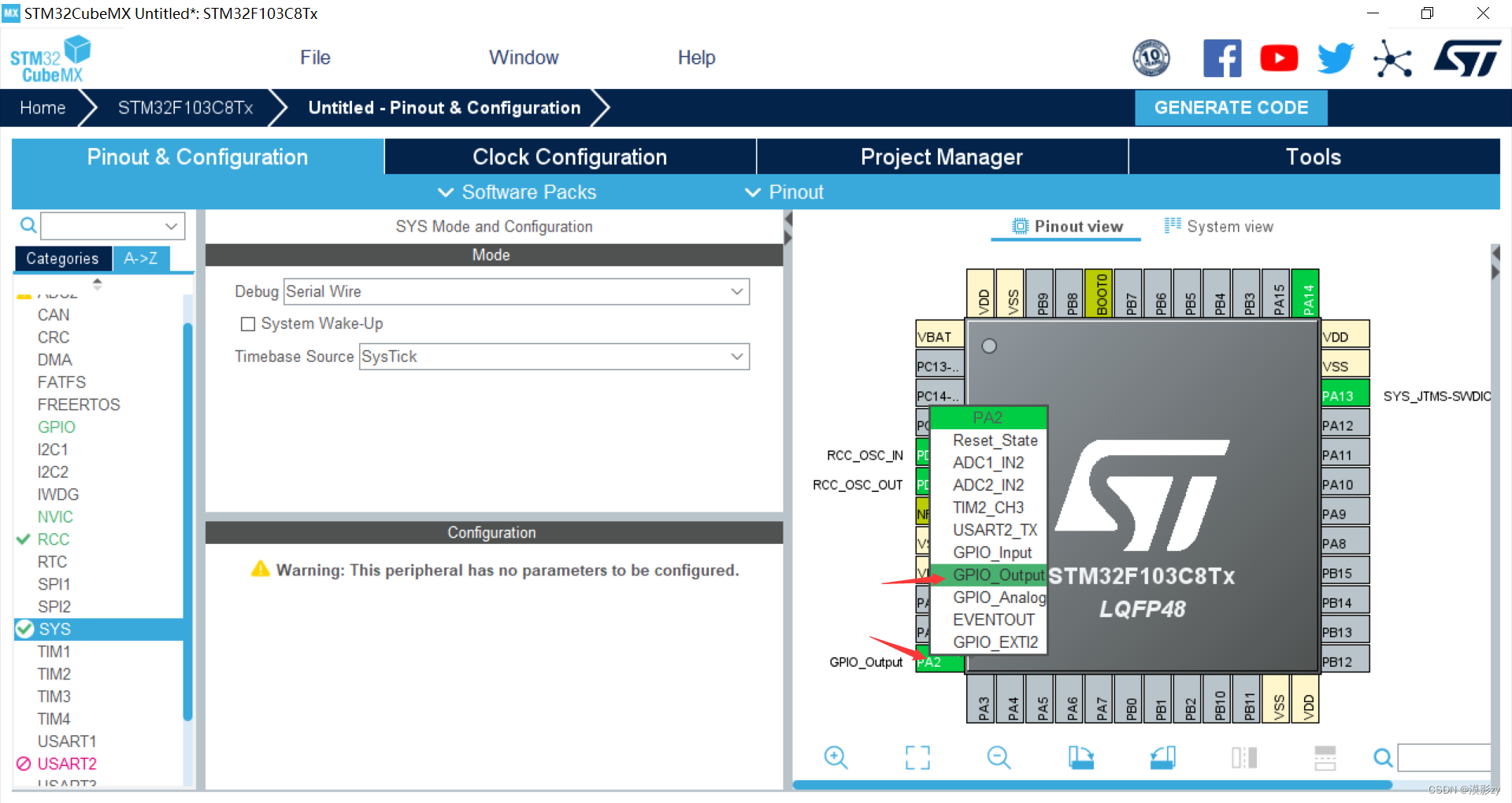Click the right edge panel arrows

[1495, 263]
